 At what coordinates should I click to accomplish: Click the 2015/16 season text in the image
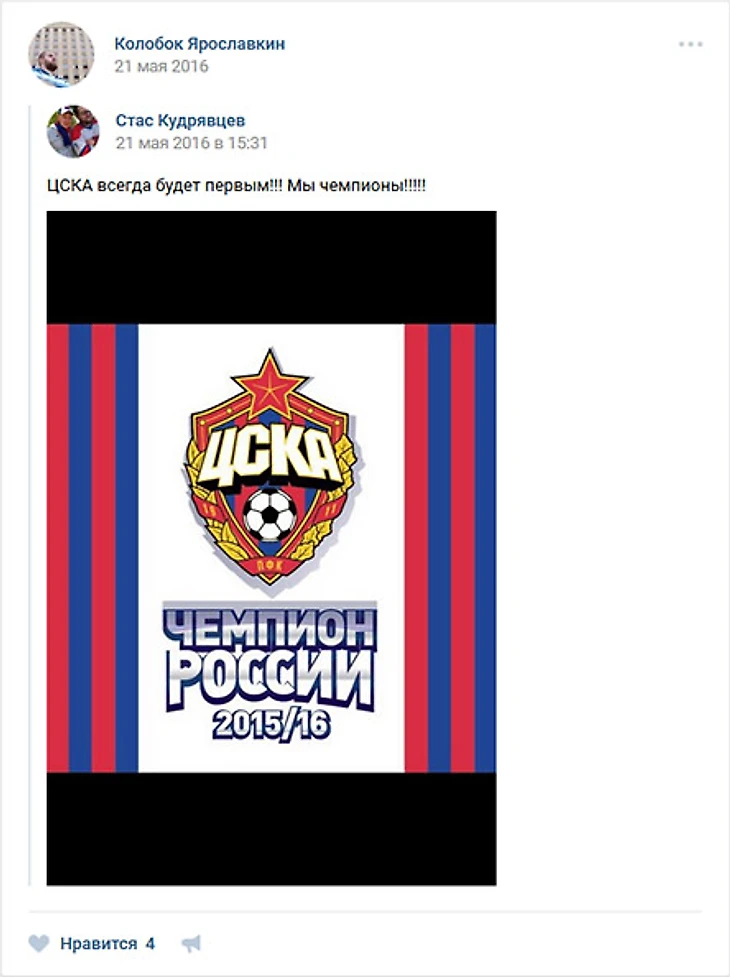[272, 725]
